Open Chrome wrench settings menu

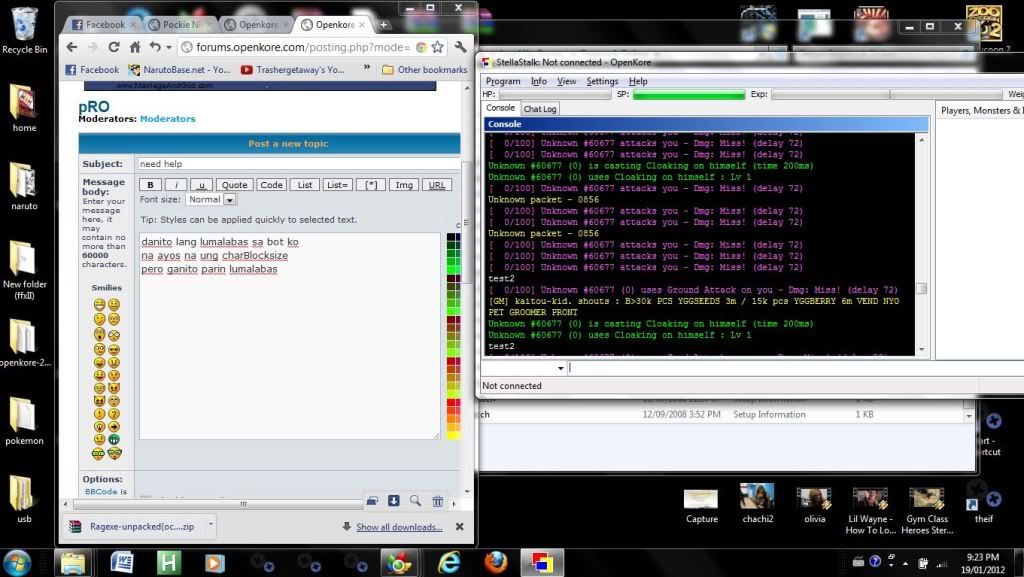pos(460,47)
